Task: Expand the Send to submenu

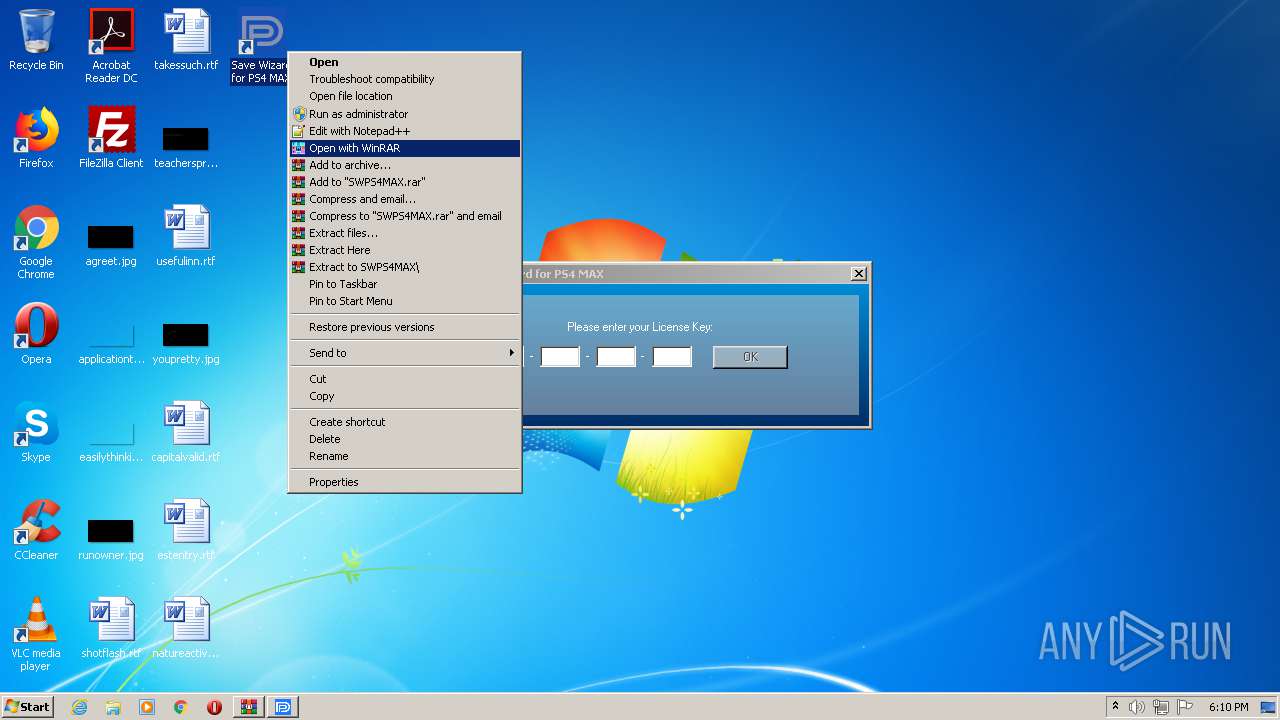Action: click(x=404, y=353)
